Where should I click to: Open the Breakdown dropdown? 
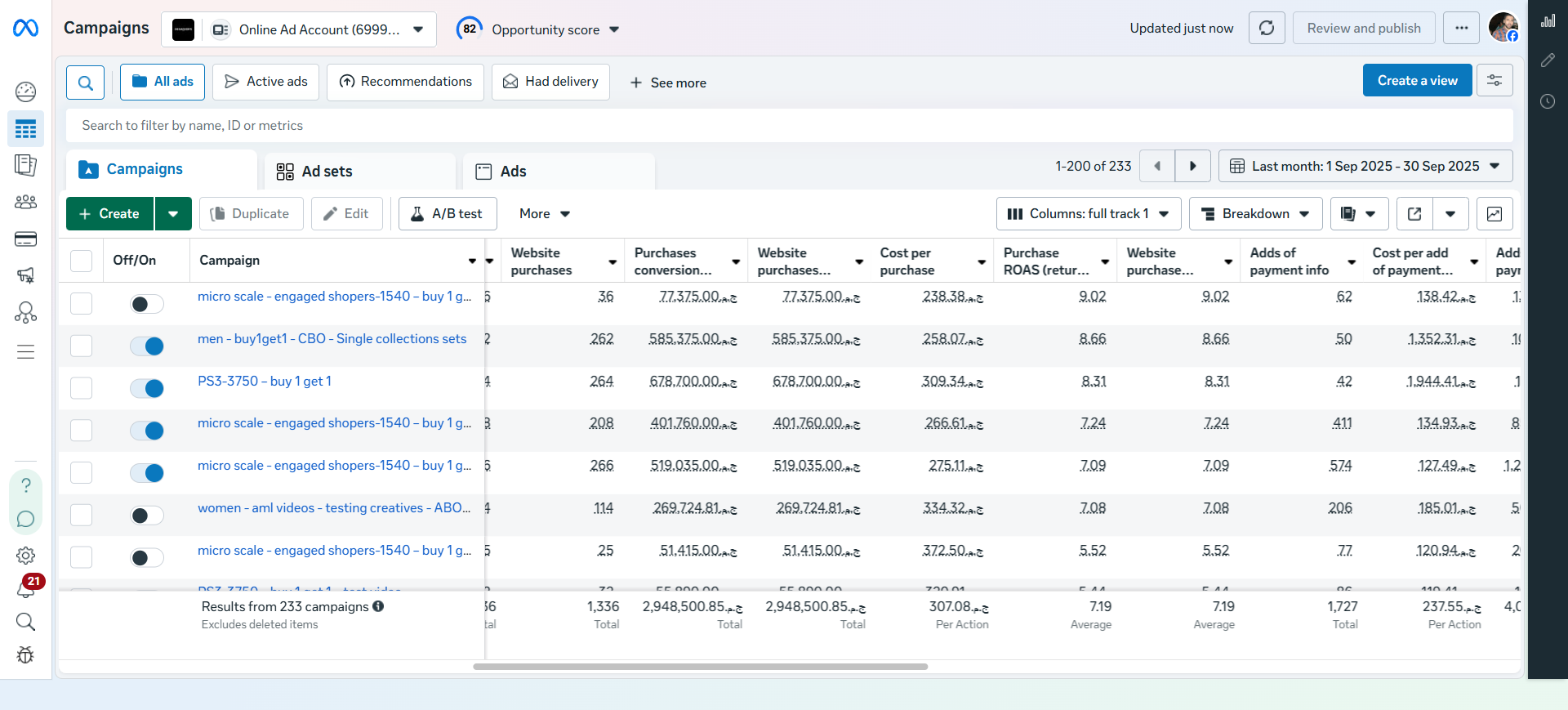[1255, 214]
